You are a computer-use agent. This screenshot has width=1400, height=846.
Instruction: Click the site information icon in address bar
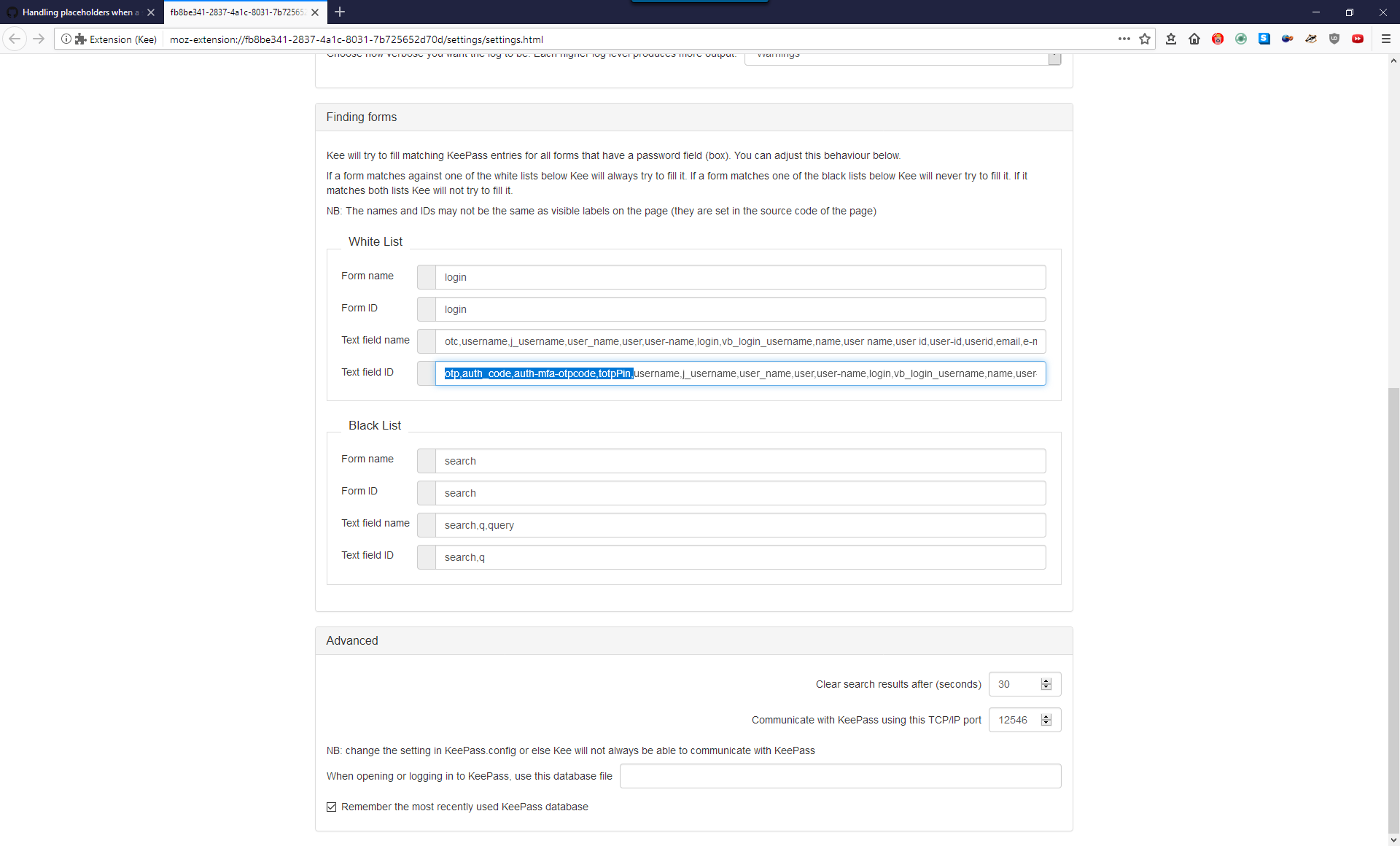coord(66,39)
